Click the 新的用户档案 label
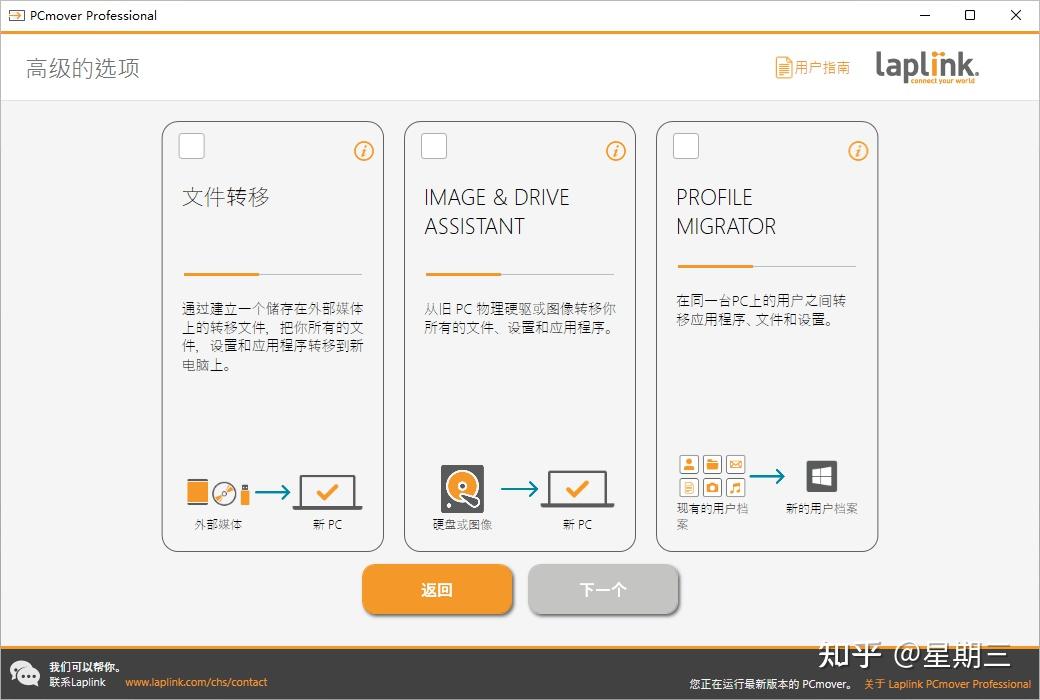The height and width of the screenshot is (700, 1040). pyautogui.click(x=822, y=508)
